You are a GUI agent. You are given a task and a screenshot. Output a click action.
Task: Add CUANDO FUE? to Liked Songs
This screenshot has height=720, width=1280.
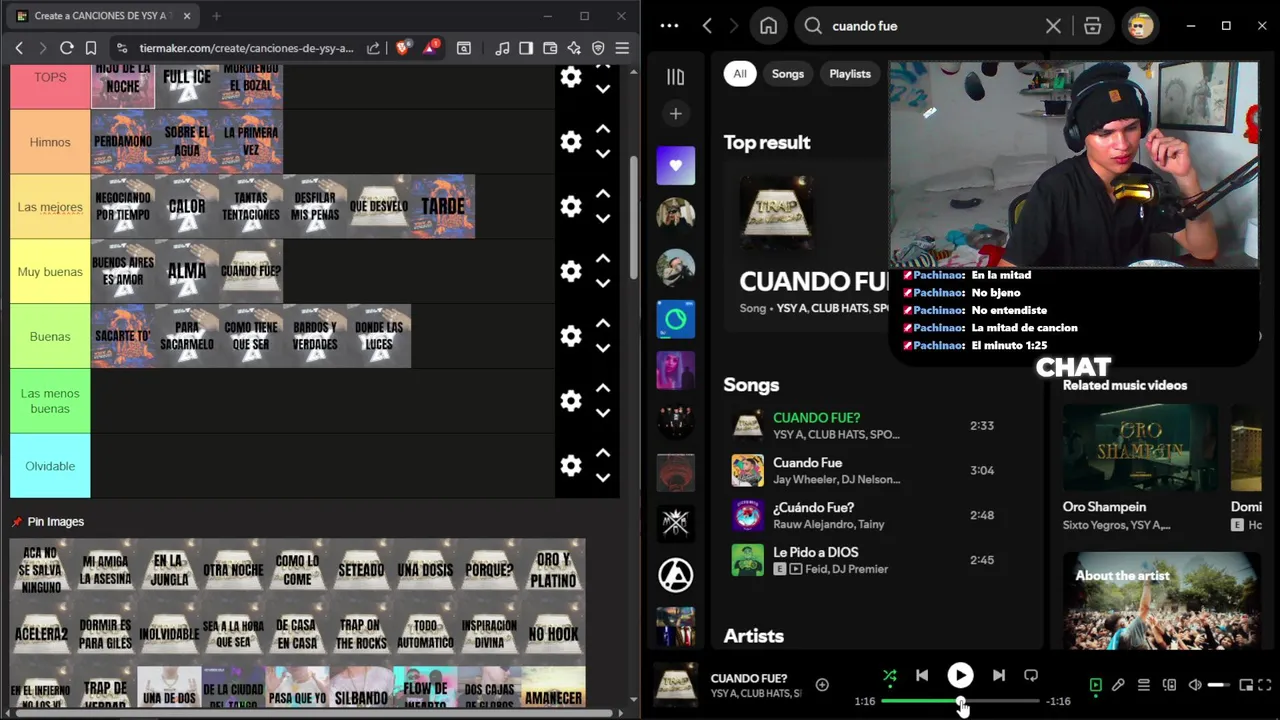point(822,685)
